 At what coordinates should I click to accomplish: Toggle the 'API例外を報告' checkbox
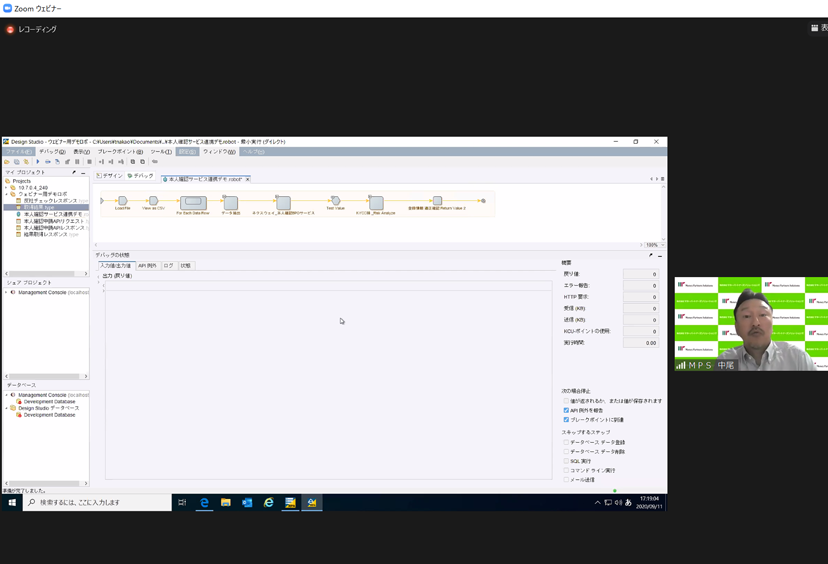coord(566,410)
